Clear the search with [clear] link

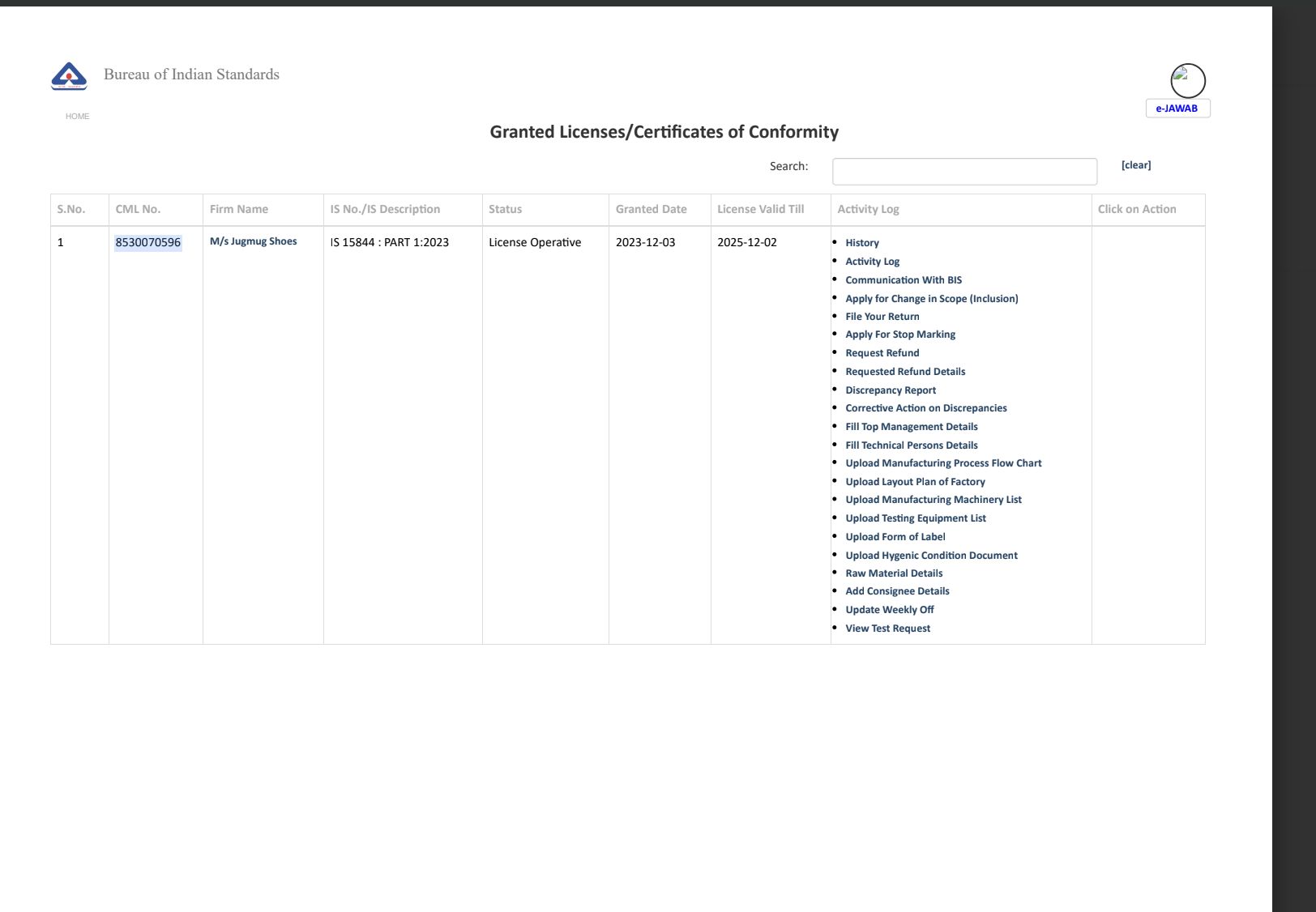pyautogui.click(x=1136, y=165)
